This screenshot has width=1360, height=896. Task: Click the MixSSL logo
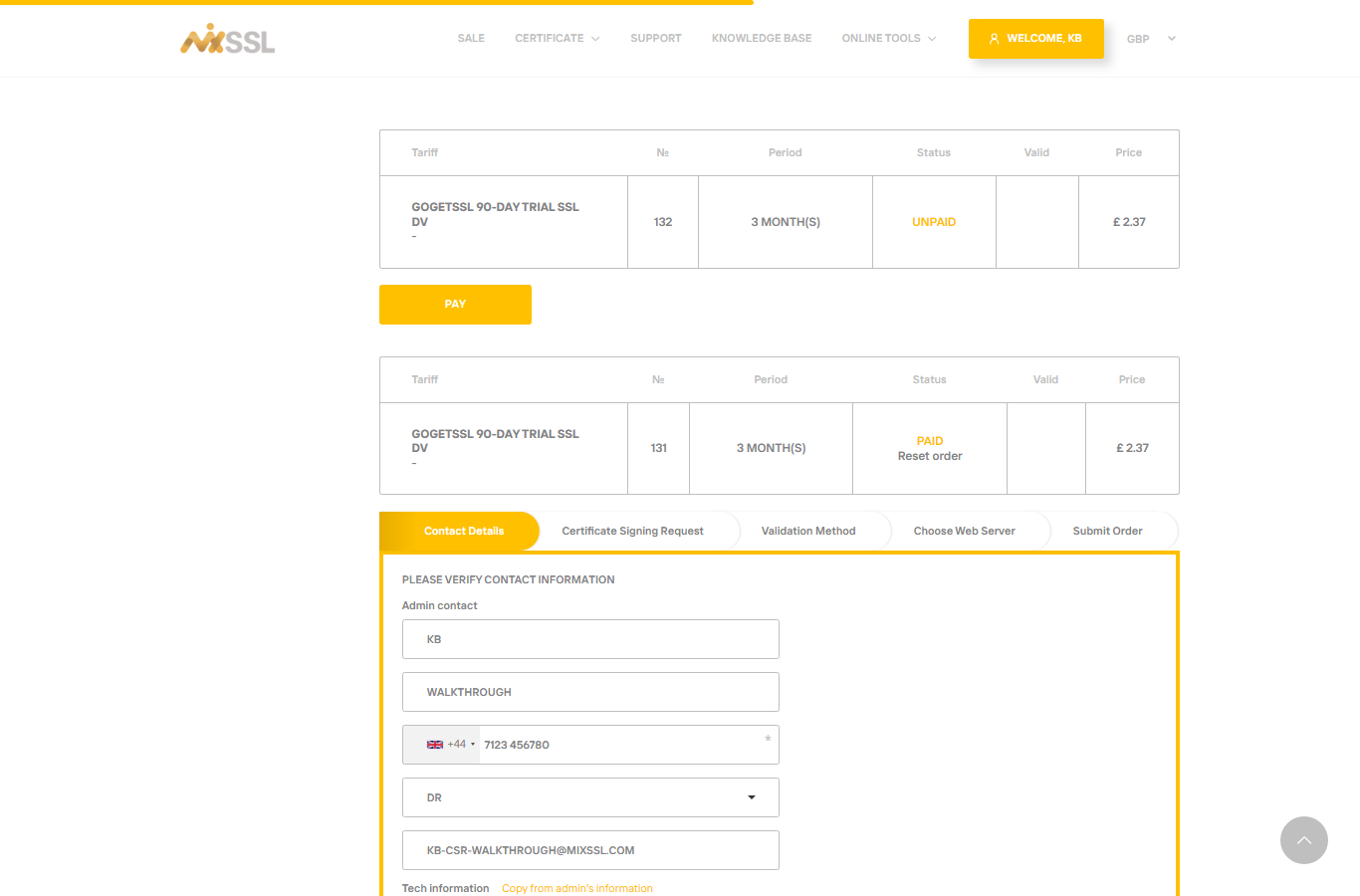click(x=228, y=39)
